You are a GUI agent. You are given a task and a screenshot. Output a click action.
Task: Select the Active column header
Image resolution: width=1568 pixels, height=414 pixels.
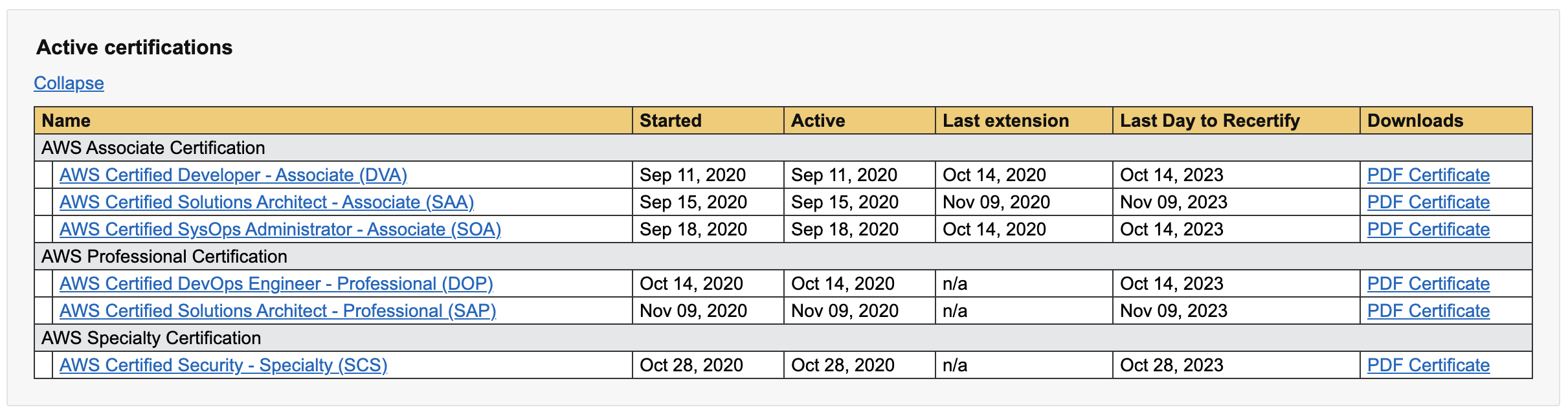(817, 120)
